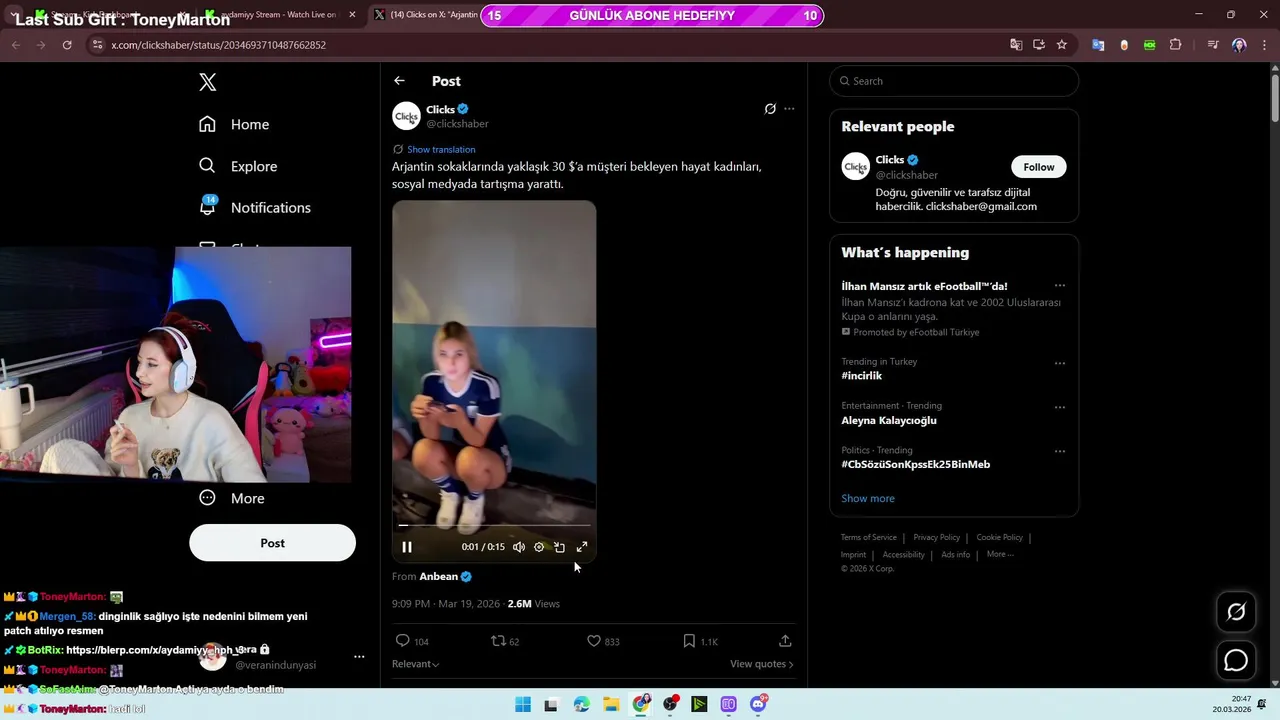
Task: Click the X search field
Action: point(954,81)
